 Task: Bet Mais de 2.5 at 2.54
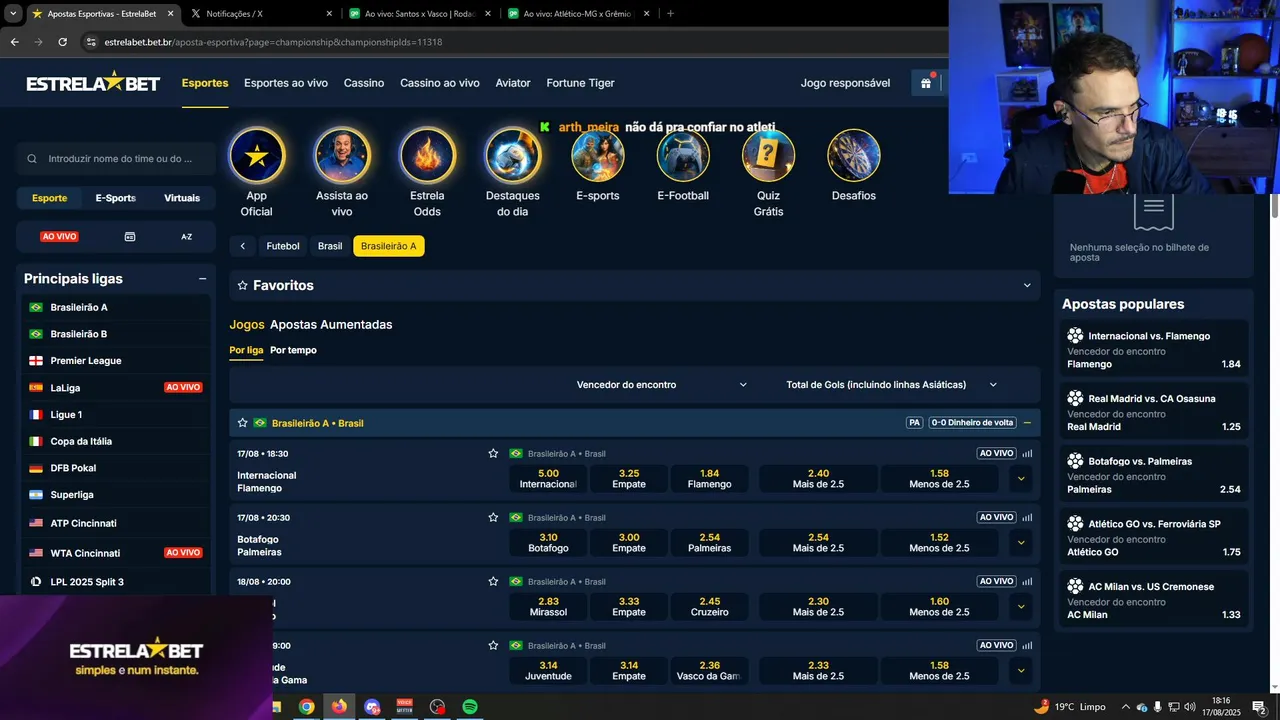(x=818, y=543)
